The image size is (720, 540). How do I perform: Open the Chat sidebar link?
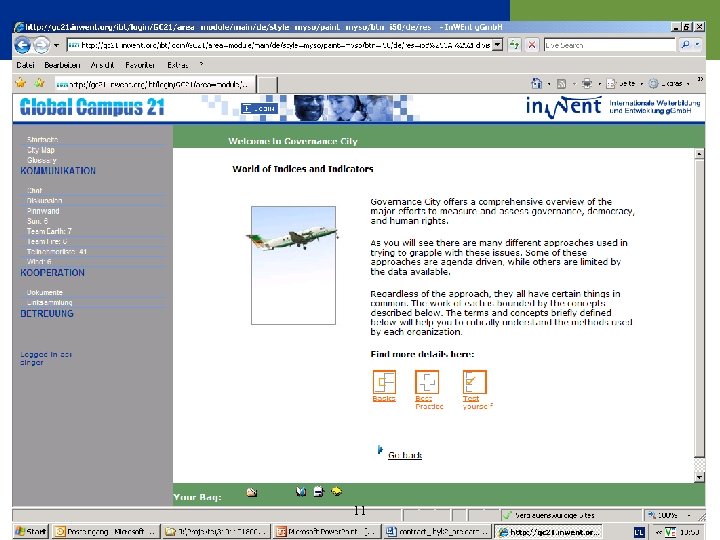click(34, 190)
